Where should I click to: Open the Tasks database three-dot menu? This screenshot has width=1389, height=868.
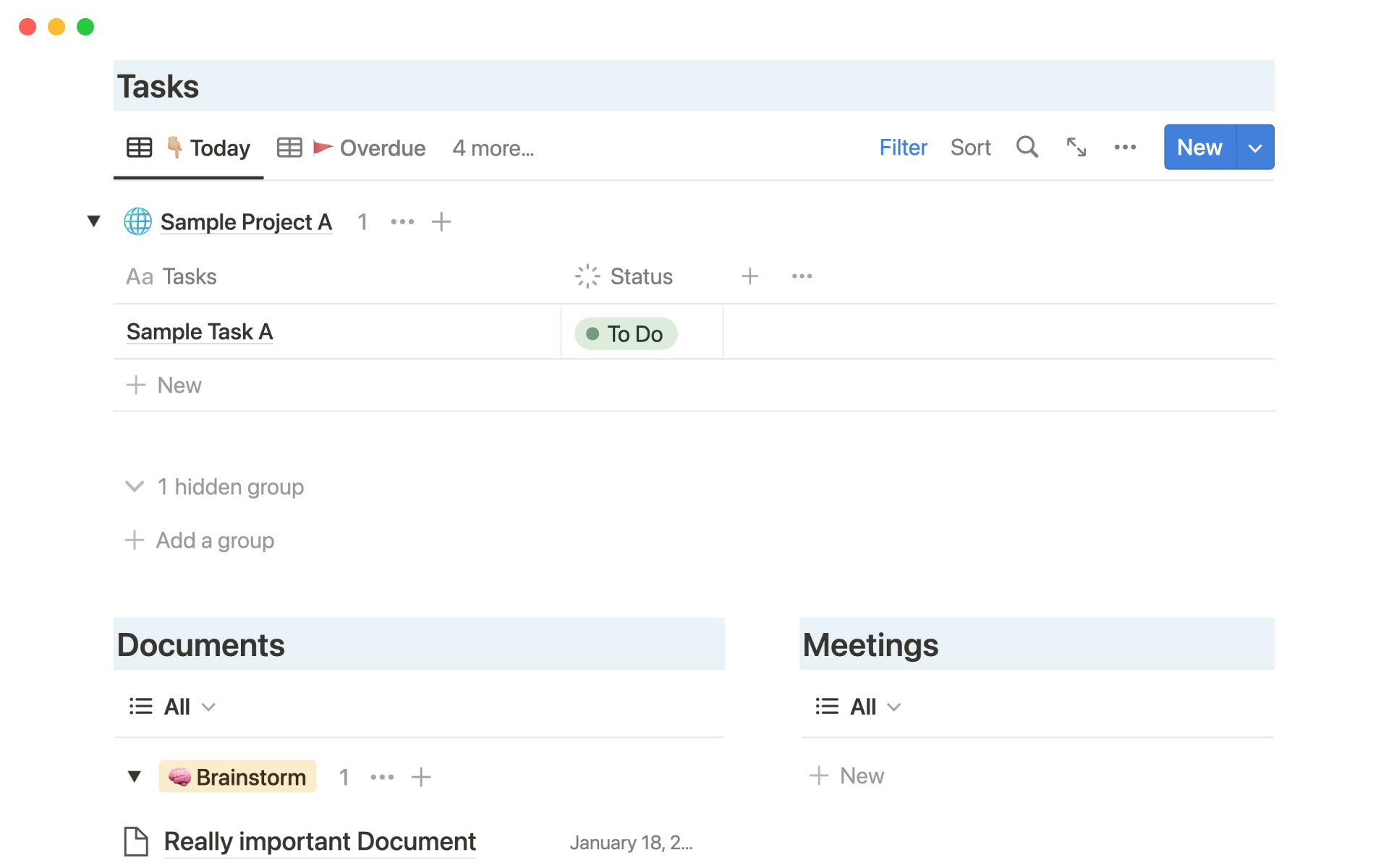click(x=1124, y=147)
